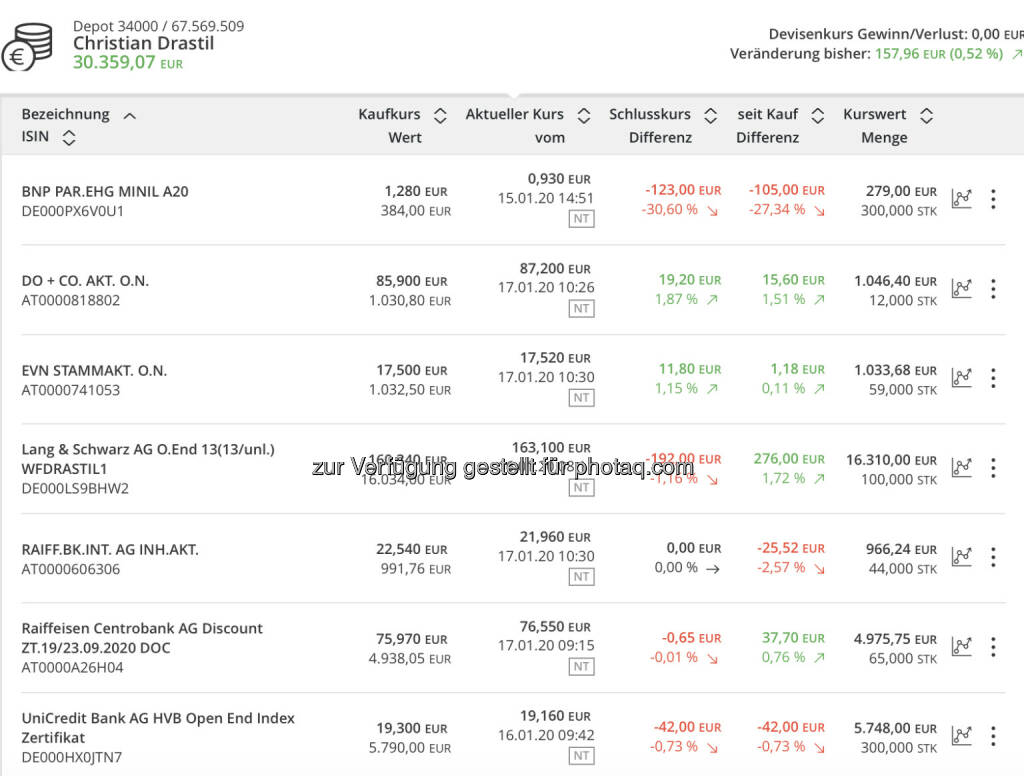Viewport: 1024px width, 776px height.
Task: View chart for RAIFF.BK.INT. AG row
Action: click(961, 557)
